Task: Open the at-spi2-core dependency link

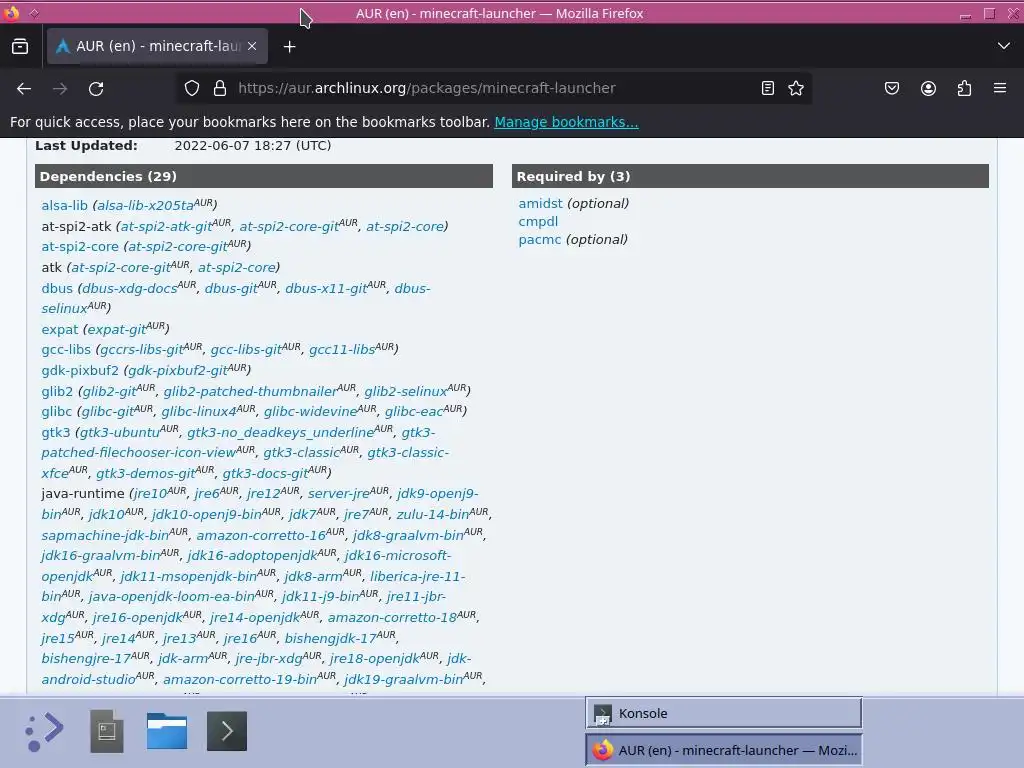Action: pos(80,246)
